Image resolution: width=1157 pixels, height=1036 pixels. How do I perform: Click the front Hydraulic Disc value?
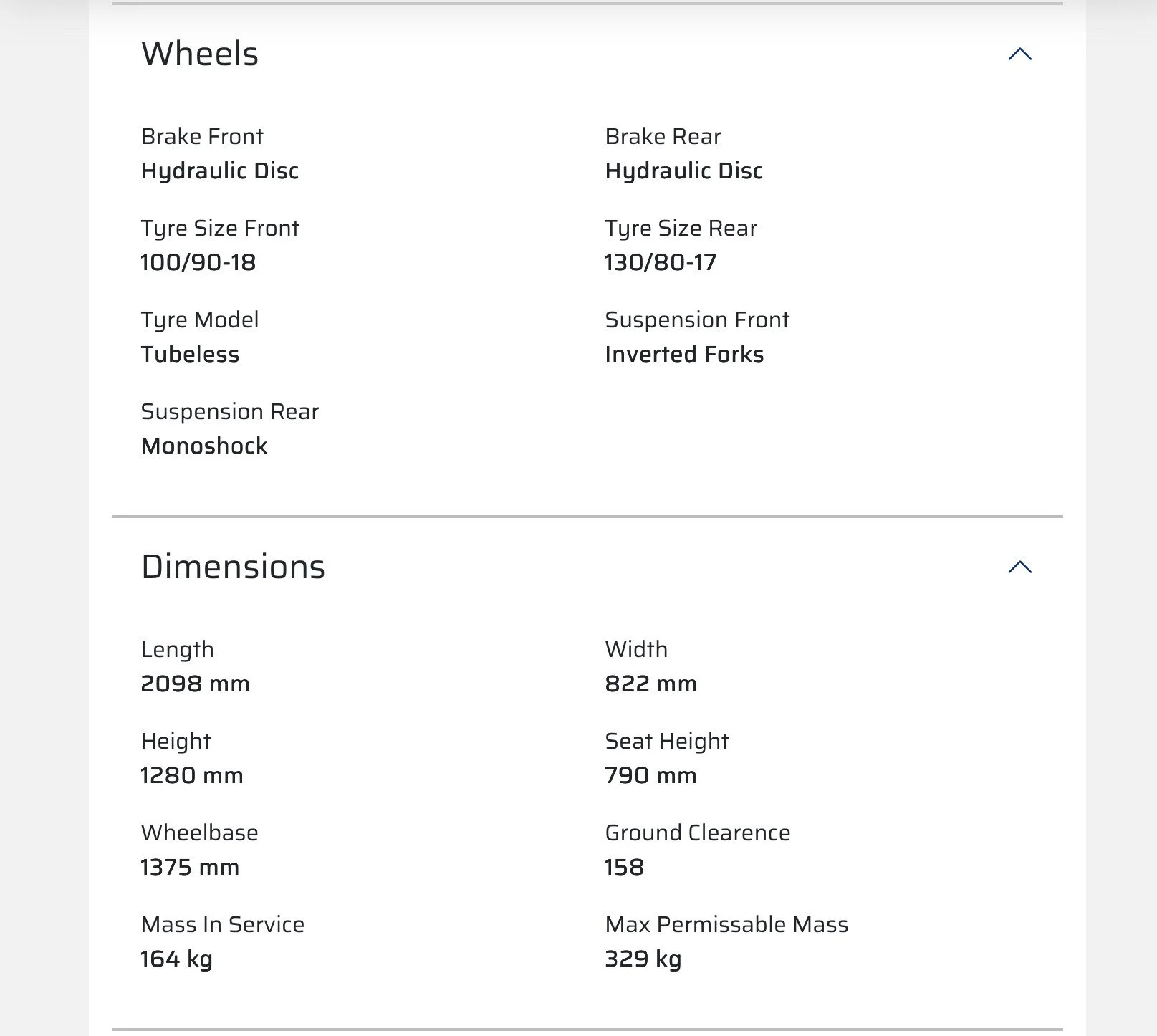coord(220,171)
